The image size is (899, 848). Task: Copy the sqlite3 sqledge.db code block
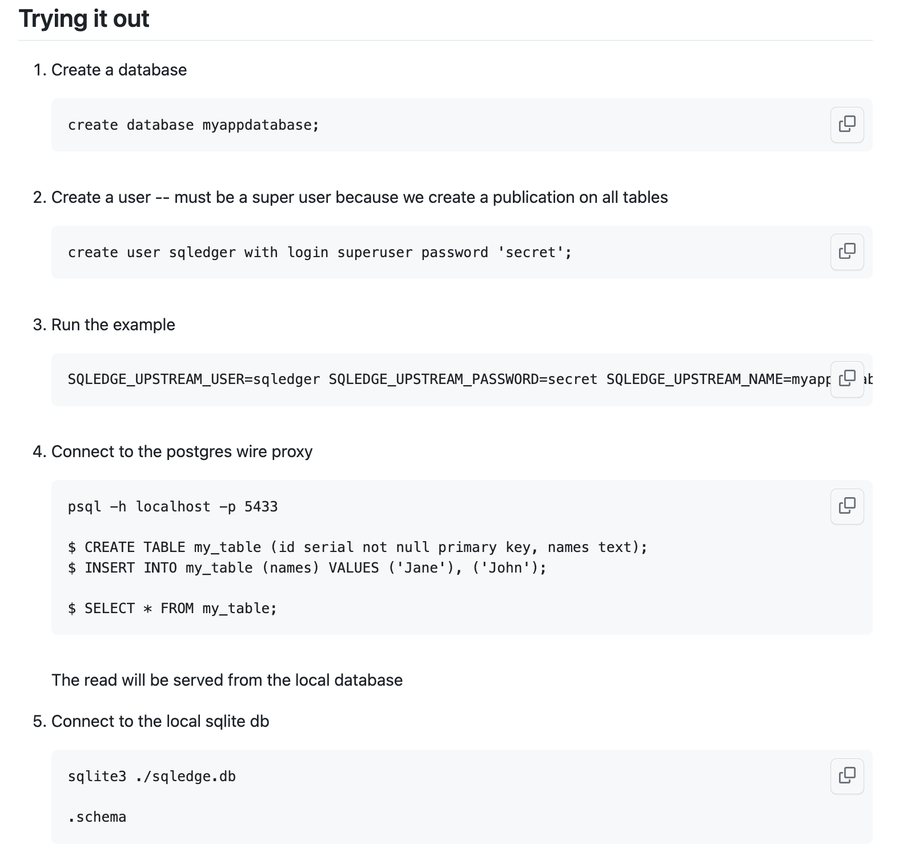(x=847, y=776)
